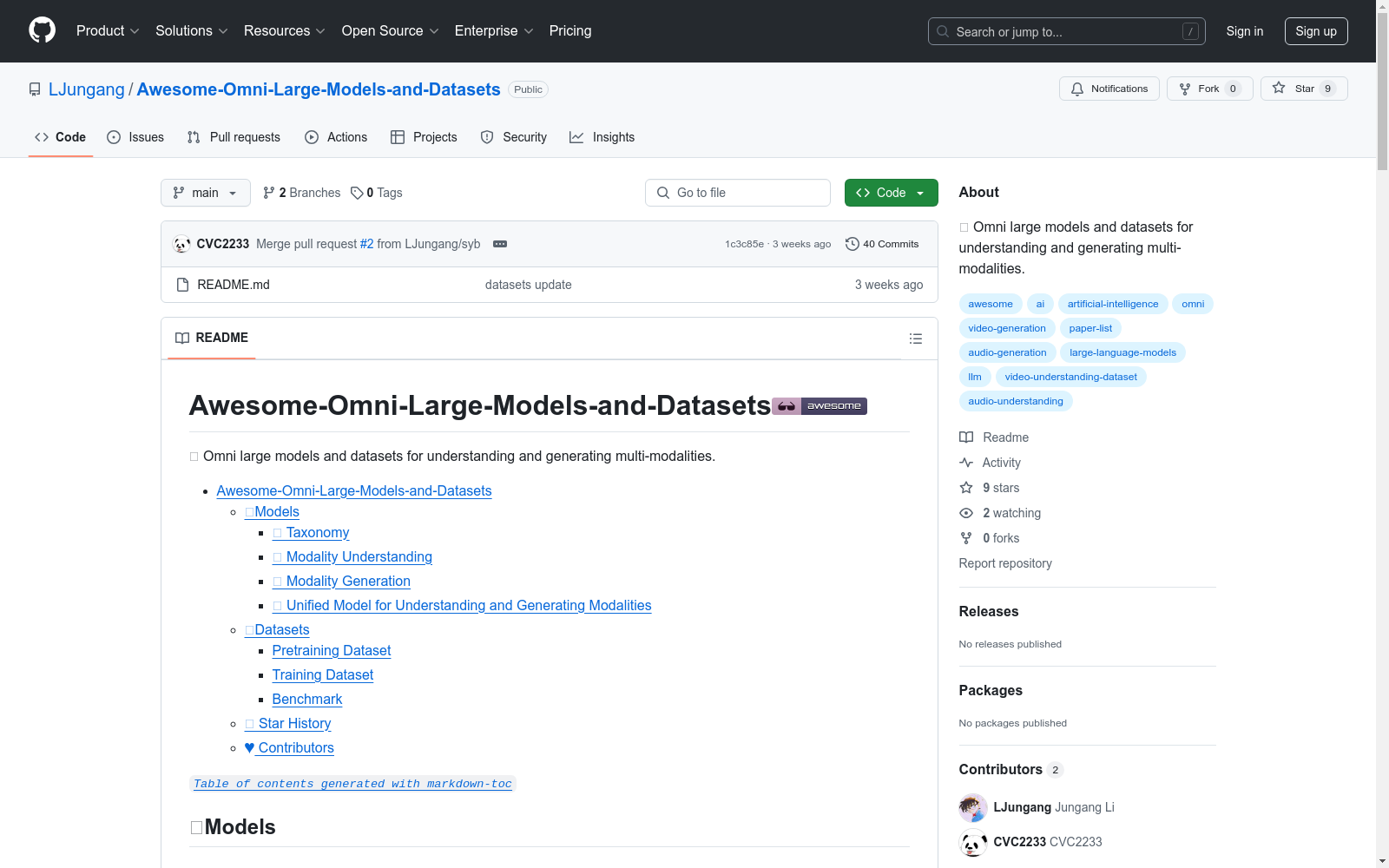Open Unified Model for Understanding and Generating link
Image resolution: width=1389 pixels, height=868 pixels.
[x=462, y=606]
